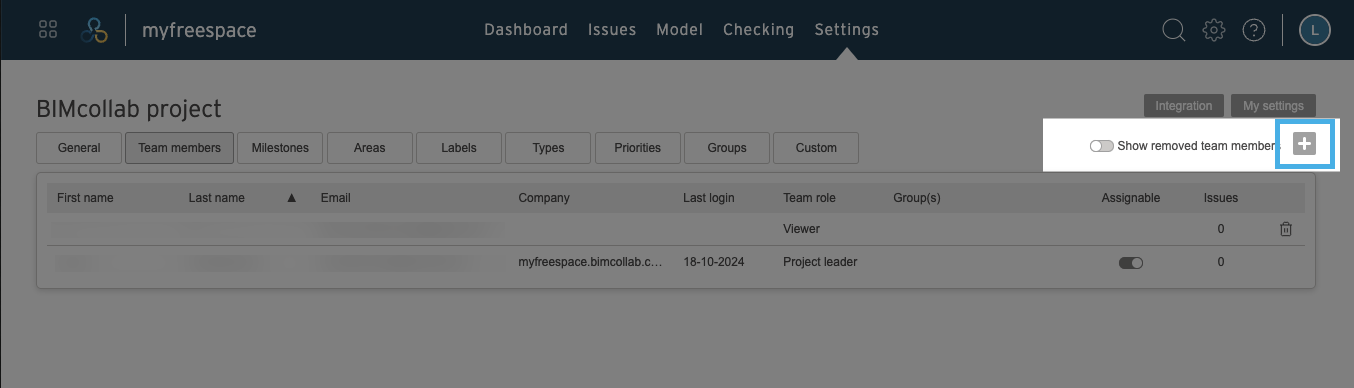The height and width of the screenshot is (388, 1354).
Task: Toggle Show removed team members switch
Action: pos(1102,146)
